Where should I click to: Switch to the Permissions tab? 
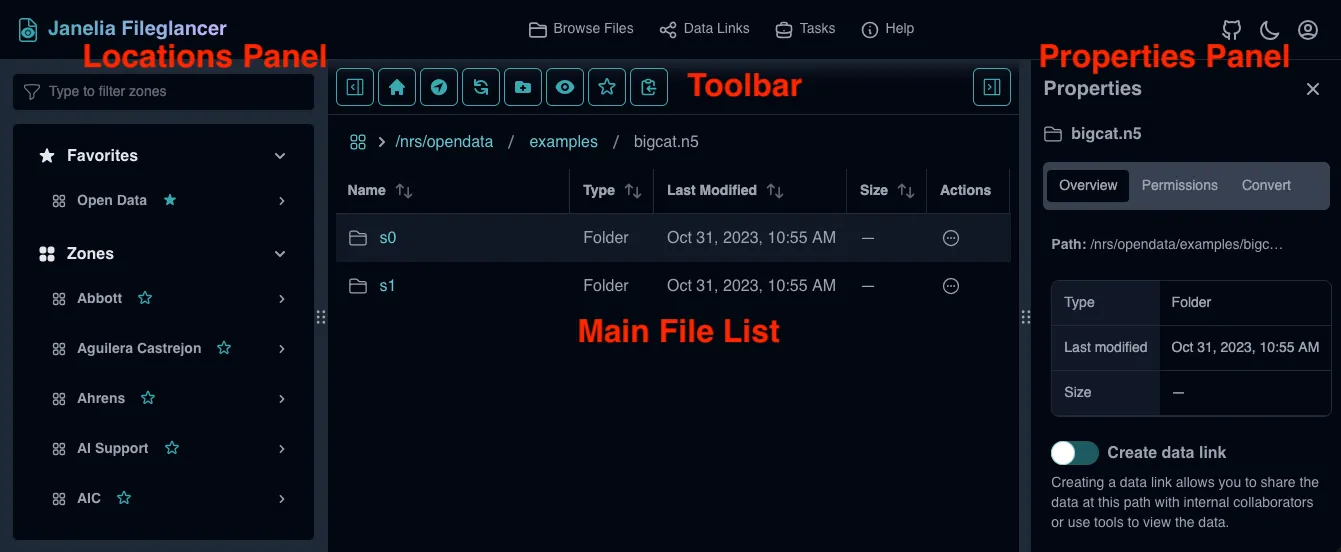tap(1179, 185)
